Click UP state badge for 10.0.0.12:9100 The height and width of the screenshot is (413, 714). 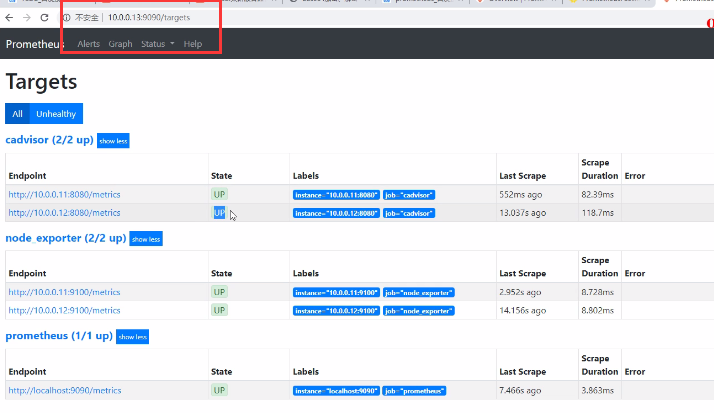click(x=219, y=310)
